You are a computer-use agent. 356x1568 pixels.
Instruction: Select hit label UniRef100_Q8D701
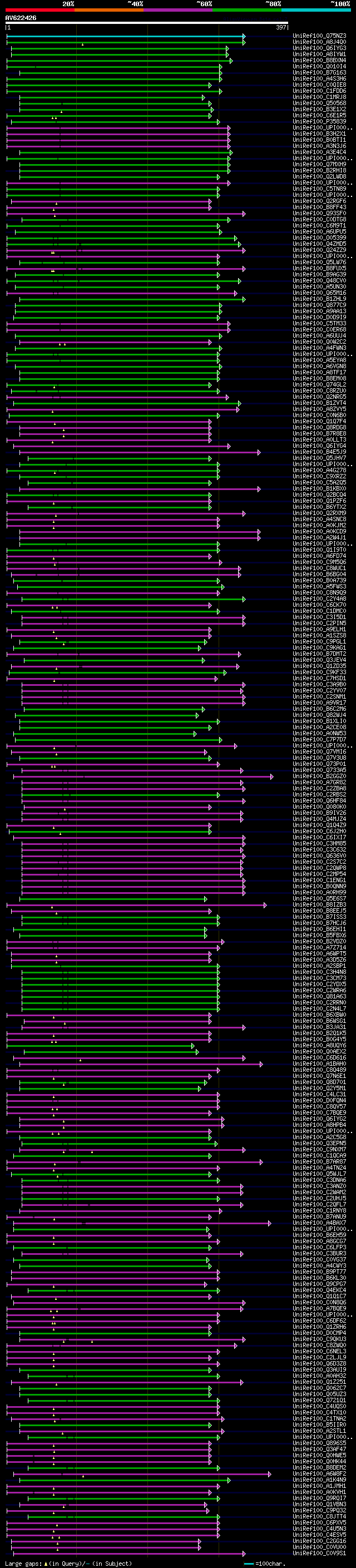coord(319,1082)
